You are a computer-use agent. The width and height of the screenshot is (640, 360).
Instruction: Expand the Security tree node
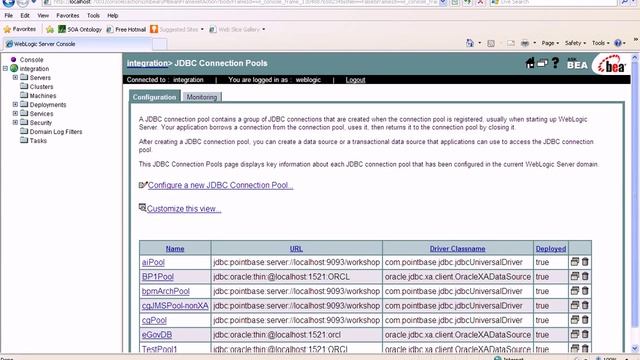click(15, 122)
